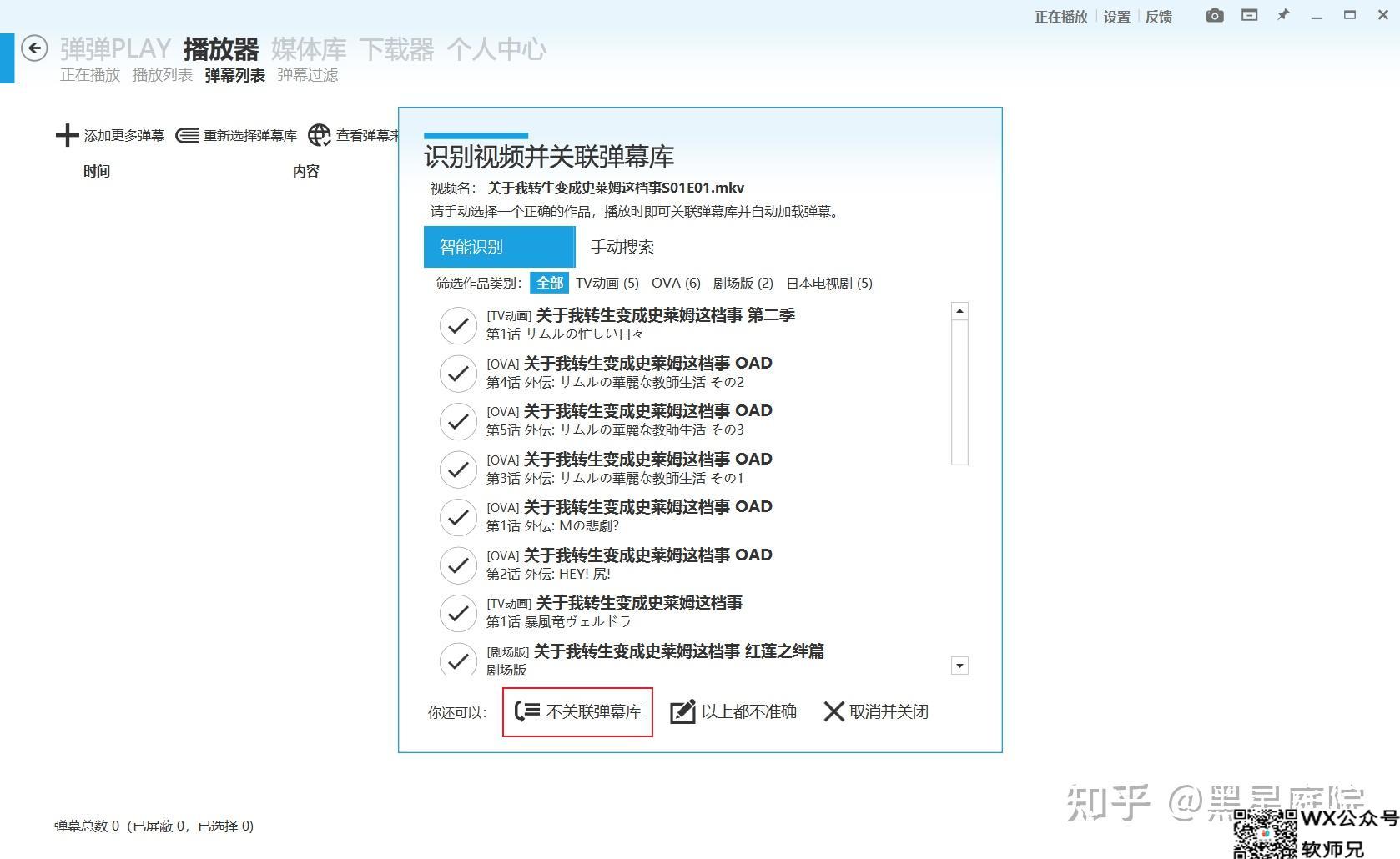1400x859 pixels.
Task: Select the TV动画 暴風竜ヴェルドラ checkmark
Action: [x=458, y=613]
